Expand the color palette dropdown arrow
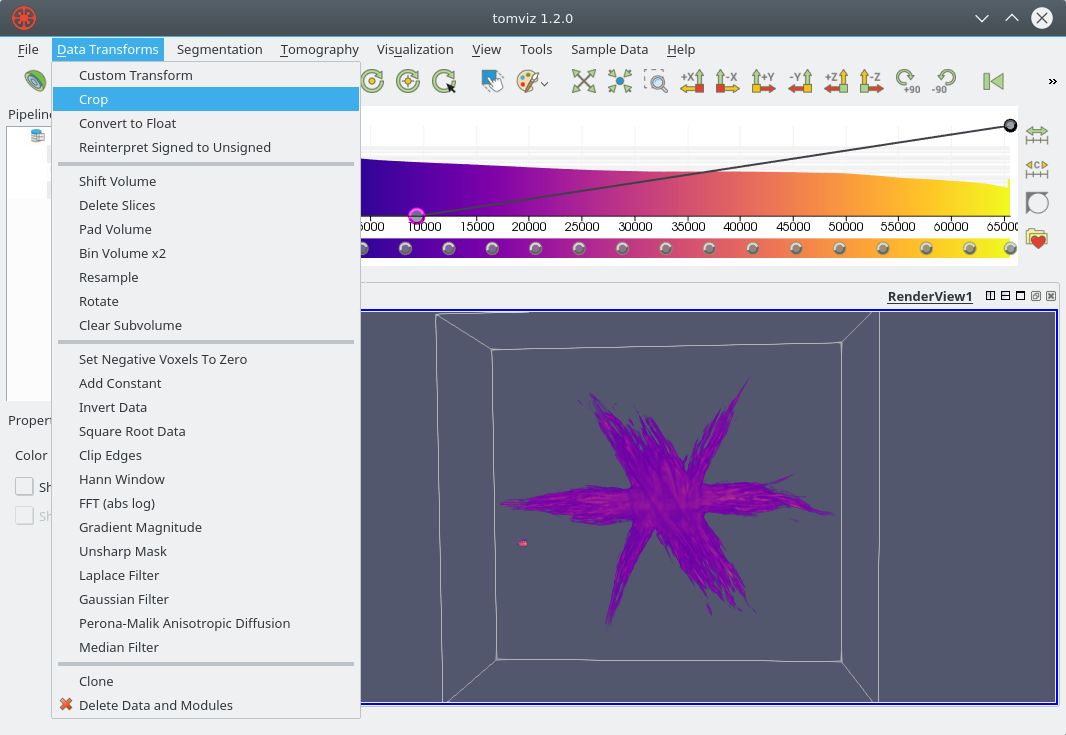 (545, 84)
